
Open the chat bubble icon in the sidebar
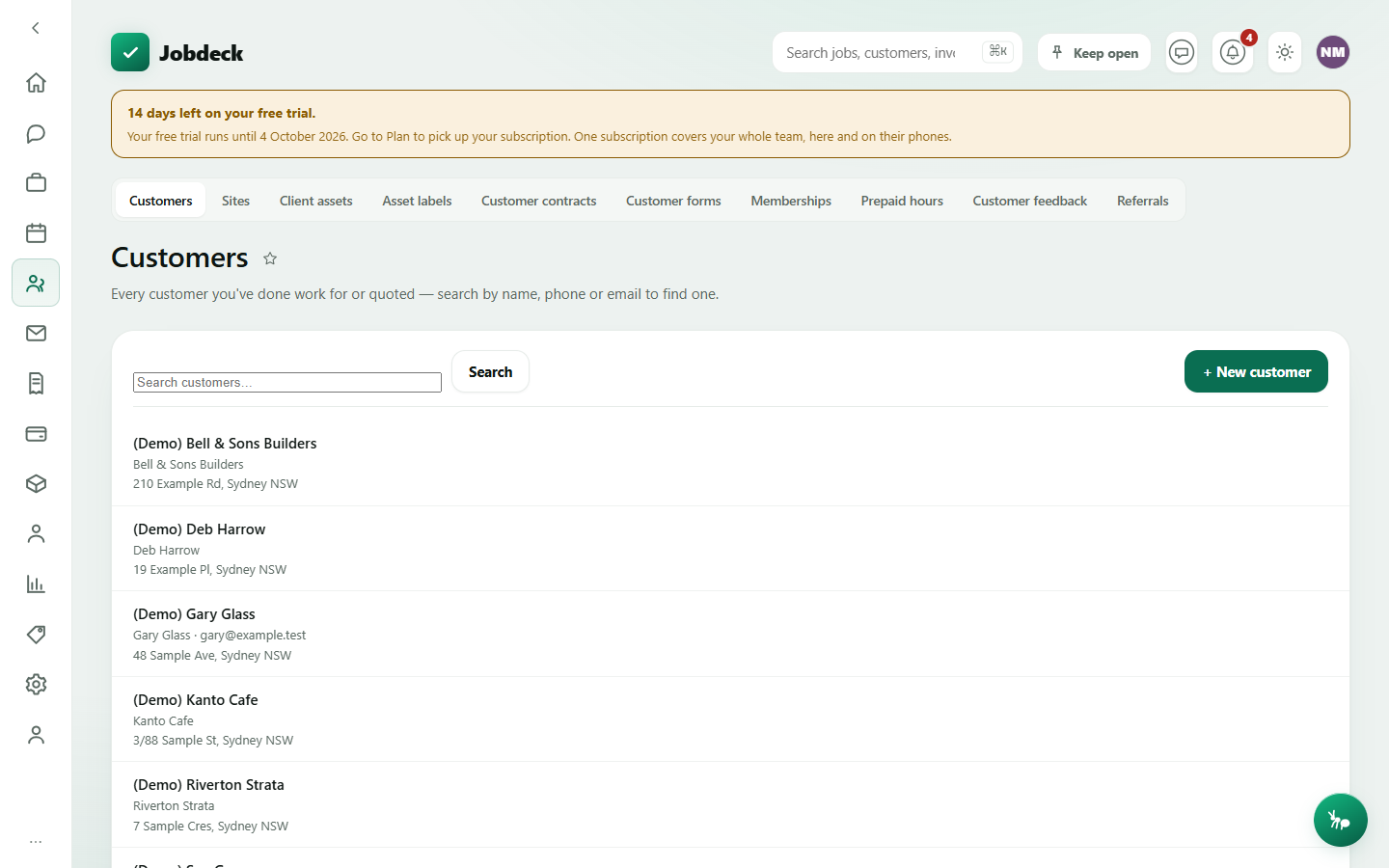point(36,133)
